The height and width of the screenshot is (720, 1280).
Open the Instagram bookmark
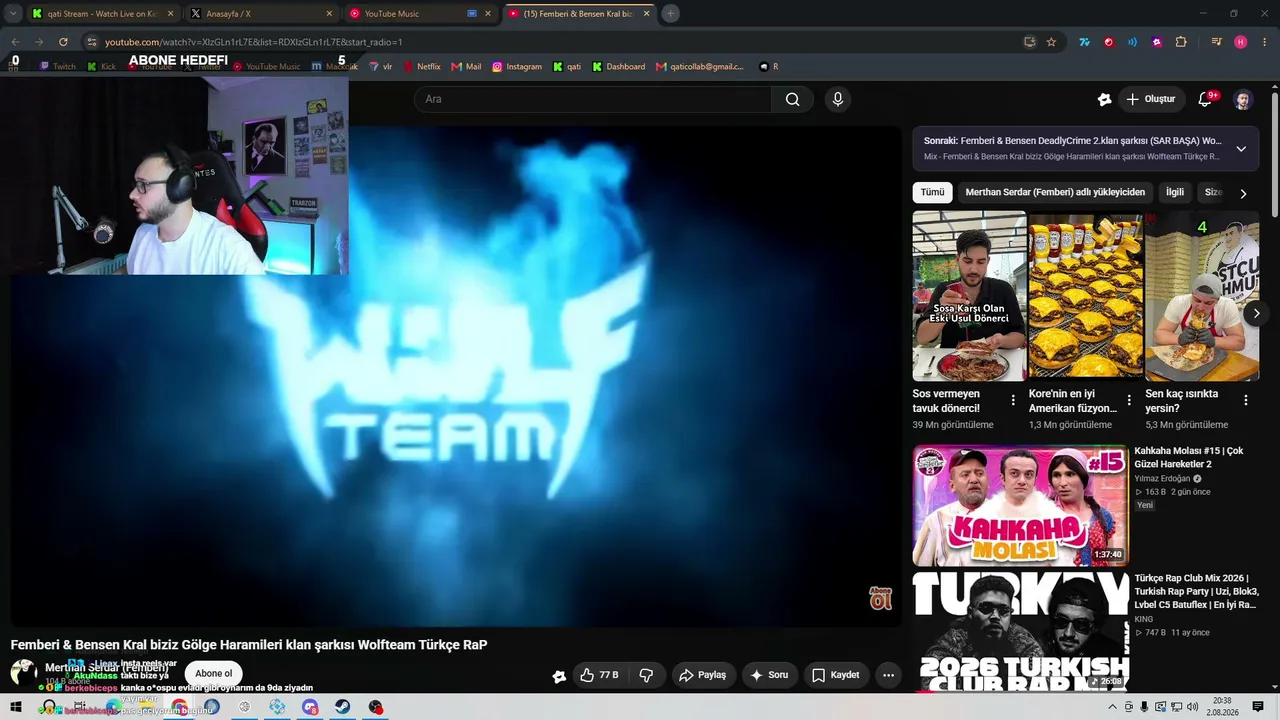(516, 67)
